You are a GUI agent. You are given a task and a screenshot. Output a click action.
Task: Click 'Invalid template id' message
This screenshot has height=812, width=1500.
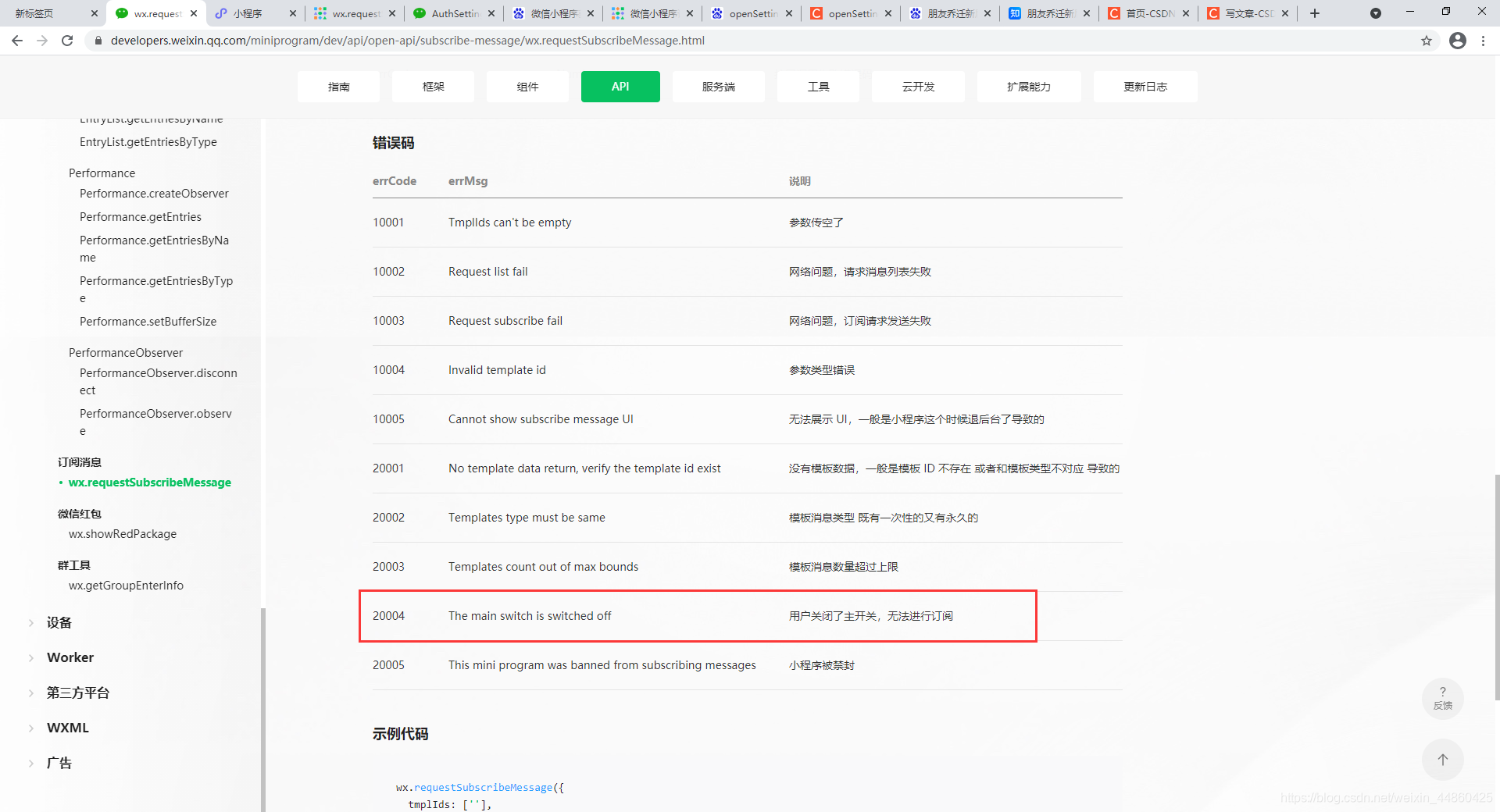point(497,370)
